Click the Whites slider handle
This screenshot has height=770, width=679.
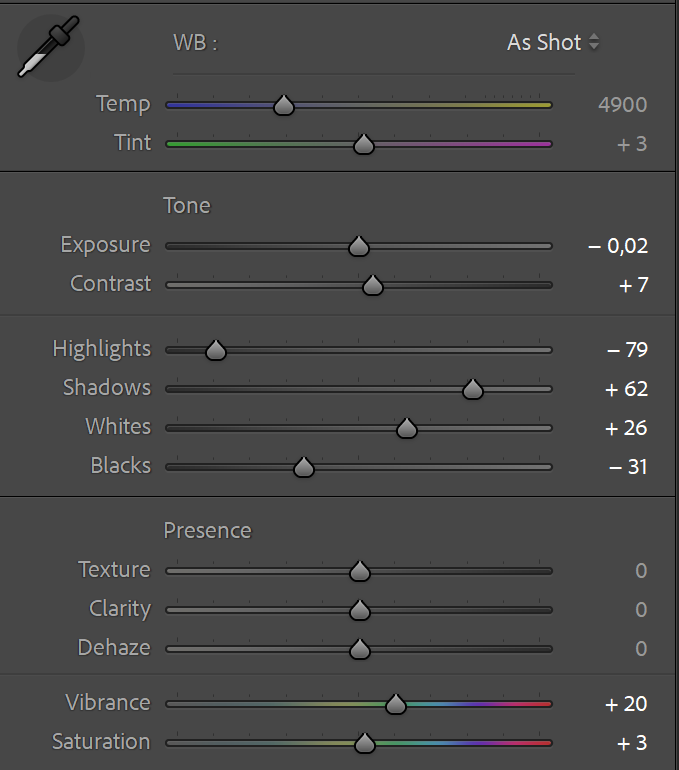click(406, 428)
